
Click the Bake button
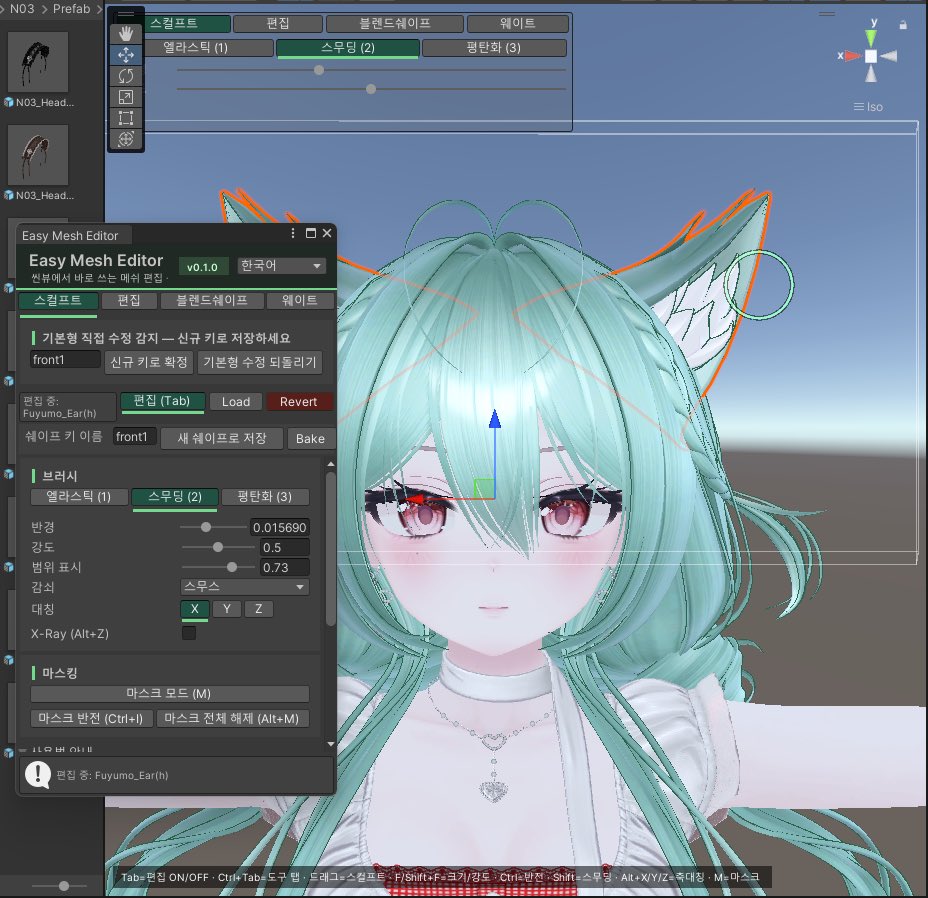point(311,439)
